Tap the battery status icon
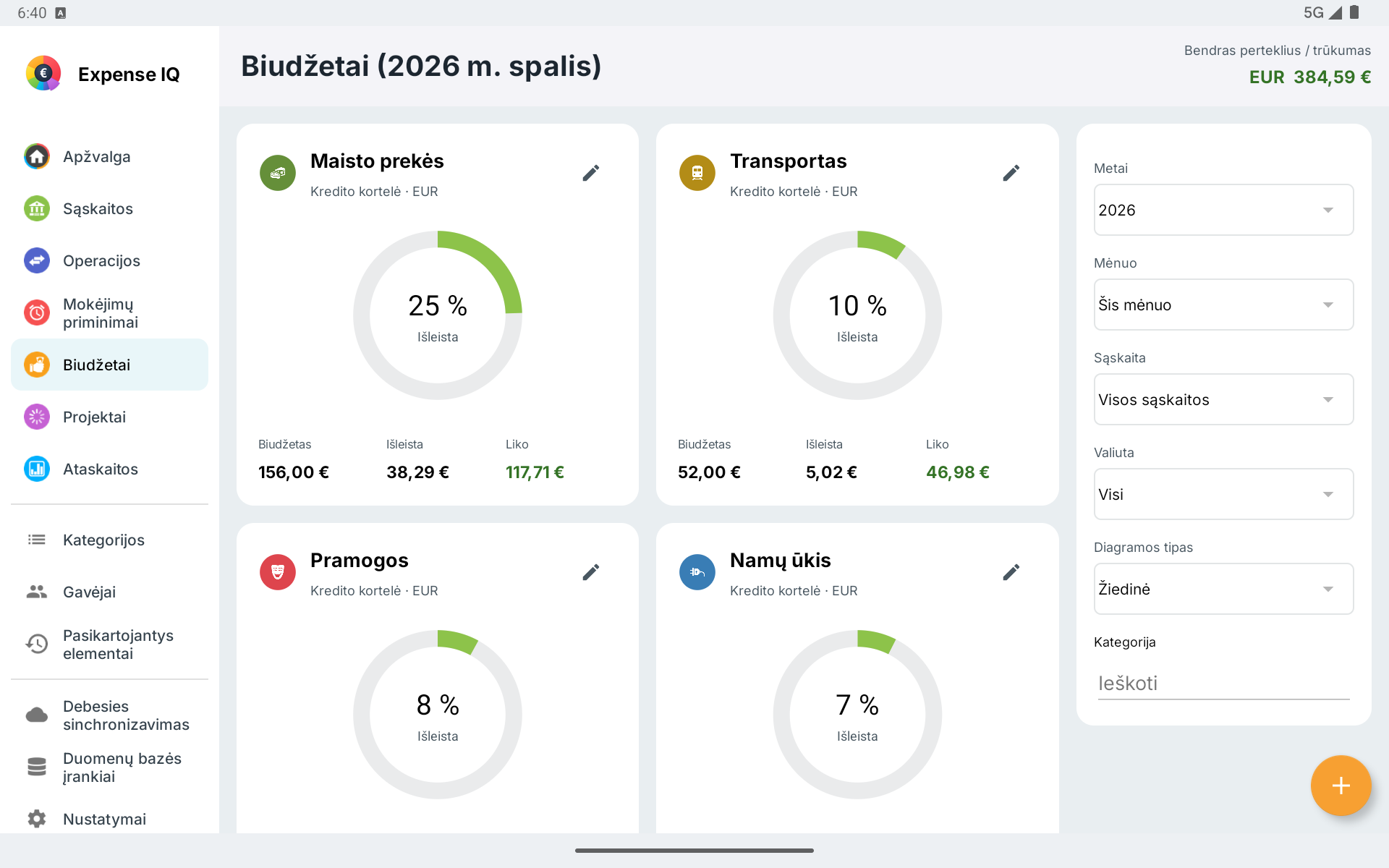 pyautogui.click(x=1354, y=12)
